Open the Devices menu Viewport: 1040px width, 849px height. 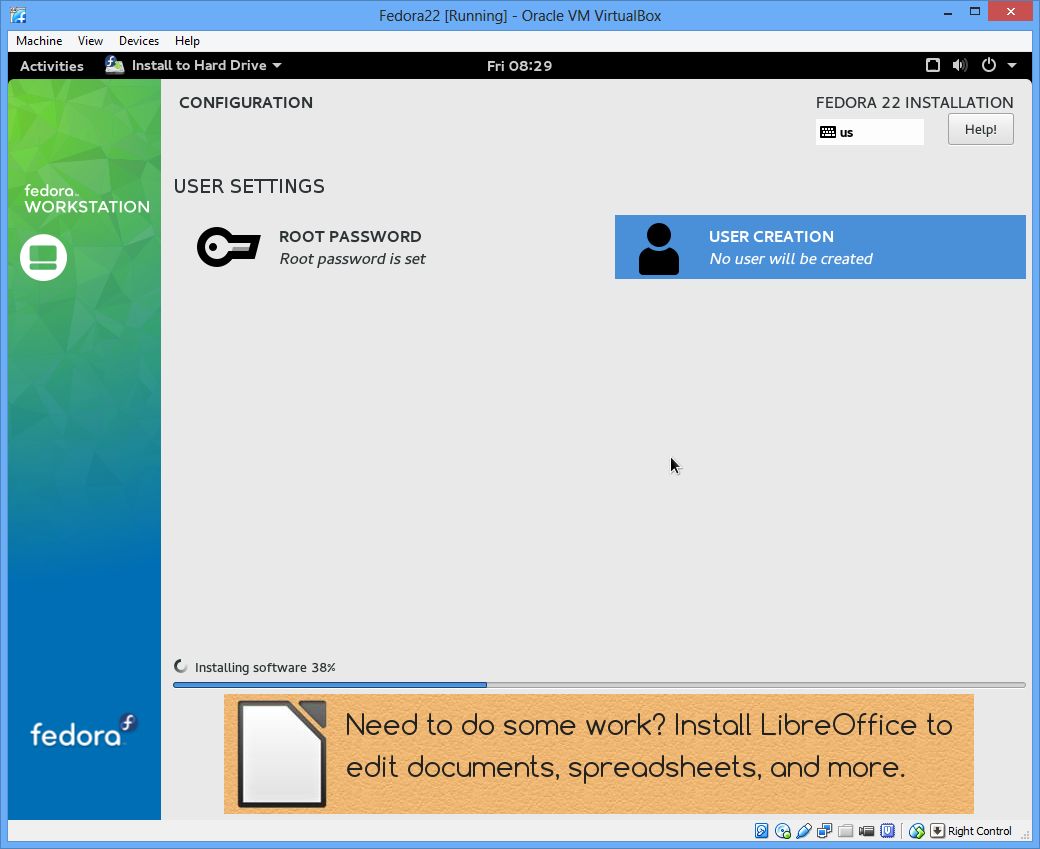pyautogui.click(x=139, y=40)
